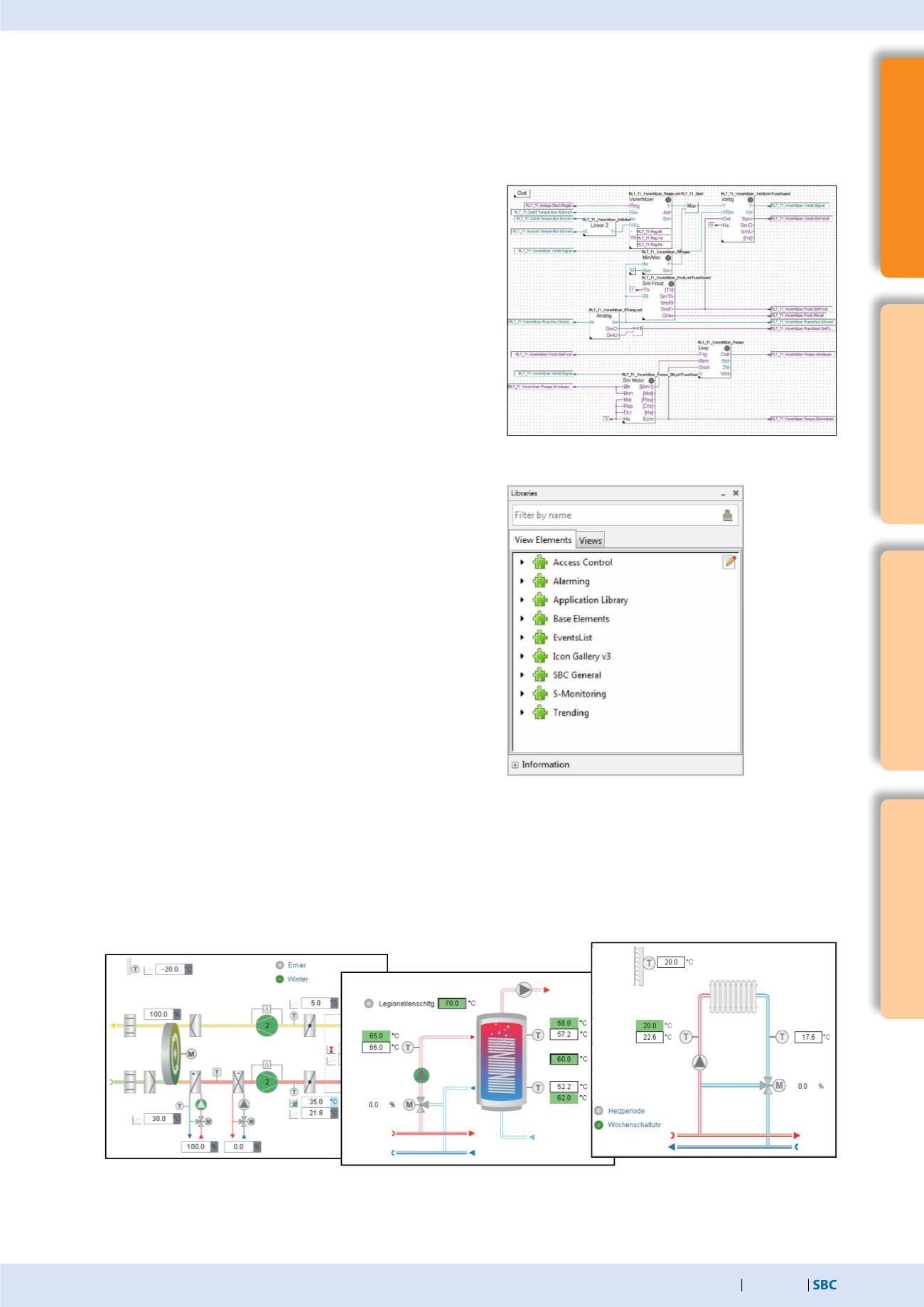
Task: Click the stamp icon in filter field
Action: coord(727,516)
